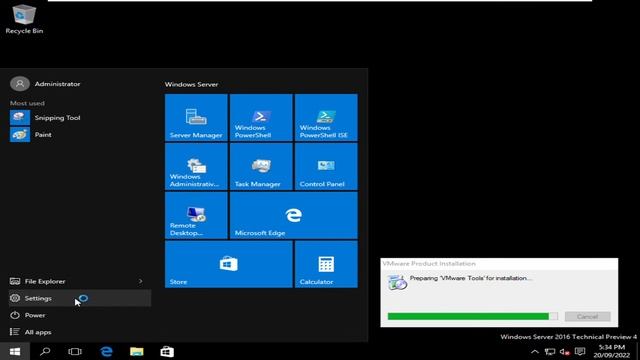The width and height of the screenshot is (640, 360).
Task: Open the Action Center notifications icon
Action: [x=580, y=352]
